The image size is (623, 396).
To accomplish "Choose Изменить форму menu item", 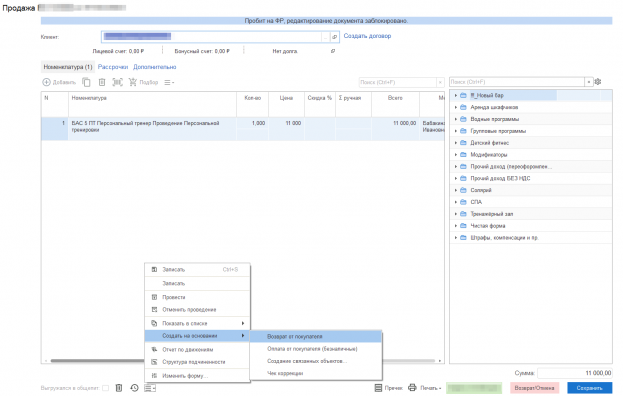I will [x=197, y=376].
